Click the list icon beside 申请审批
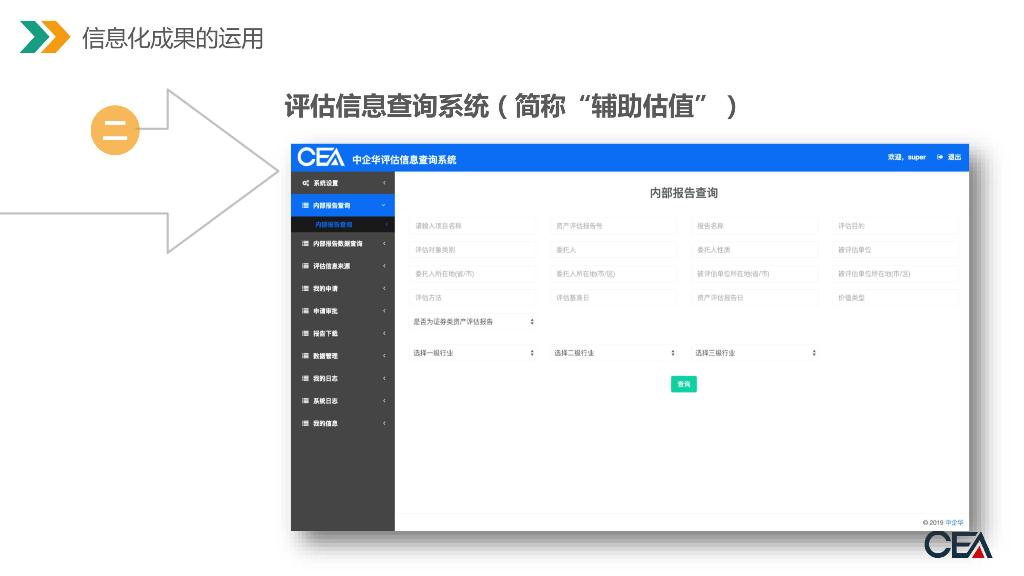This screenshot has width=1024, height=576. point(305,311)
